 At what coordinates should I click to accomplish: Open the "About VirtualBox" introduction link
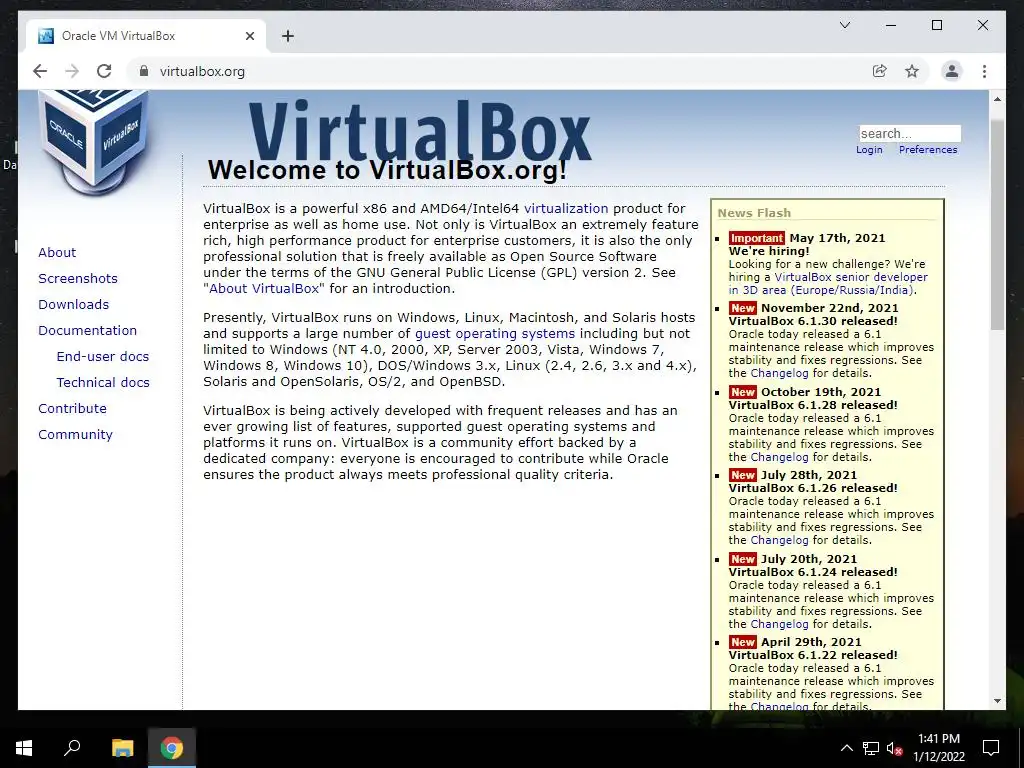coord(264,289)
